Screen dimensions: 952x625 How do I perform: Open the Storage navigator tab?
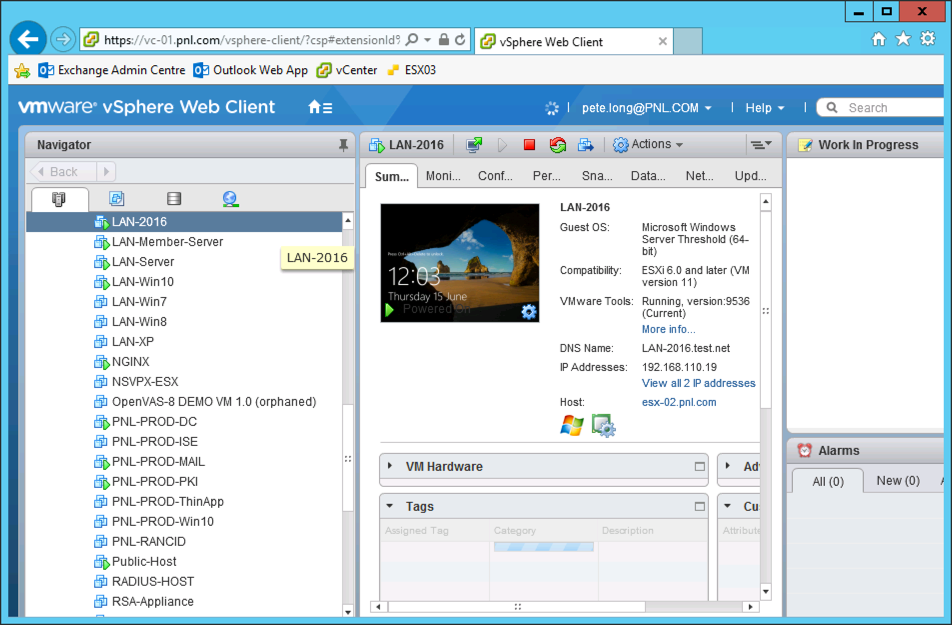click(174, 198)
